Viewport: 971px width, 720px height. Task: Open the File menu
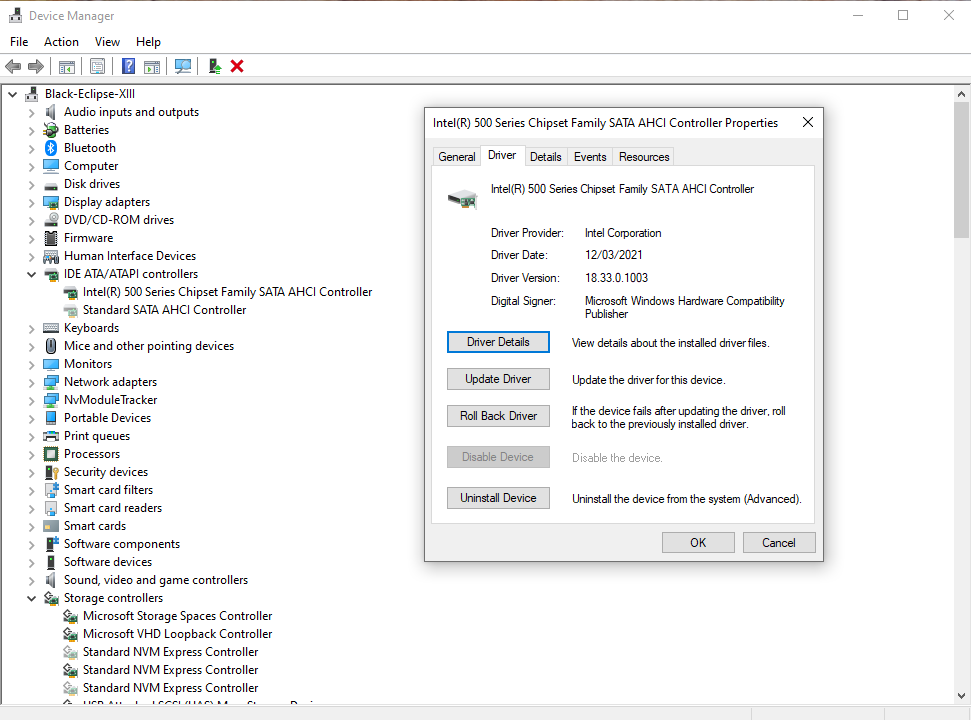click(19, 41)
